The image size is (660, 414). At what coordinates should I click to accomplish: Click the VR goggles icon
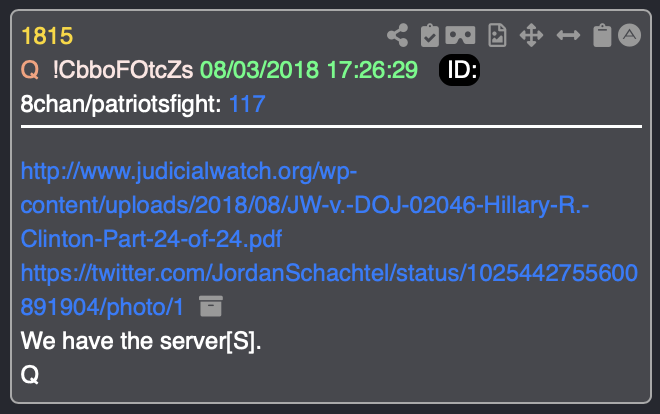[460, 35]
